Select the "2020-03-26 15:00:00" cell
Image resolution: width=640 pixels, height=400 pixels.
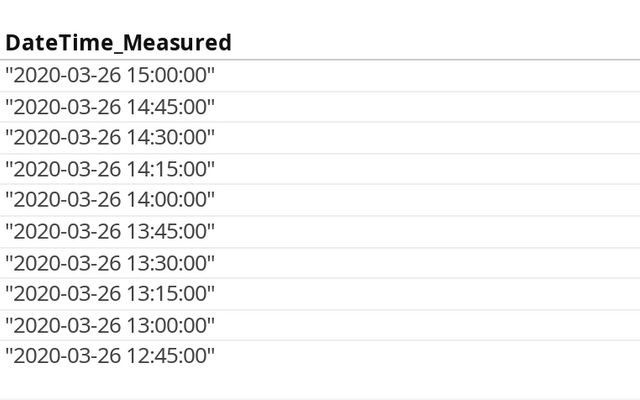110,75
